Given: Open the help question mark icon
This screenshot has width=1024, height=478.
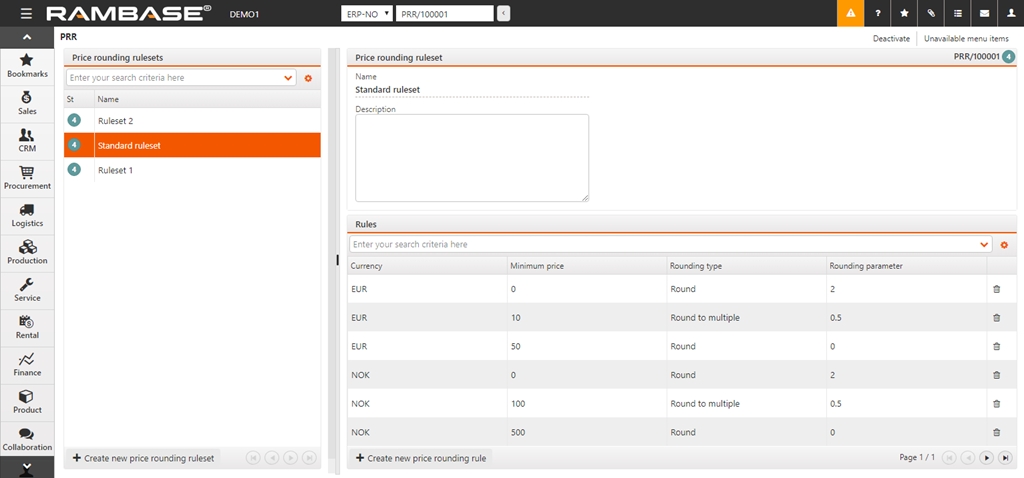Looking at the screenshot, I should click(877, 13).
